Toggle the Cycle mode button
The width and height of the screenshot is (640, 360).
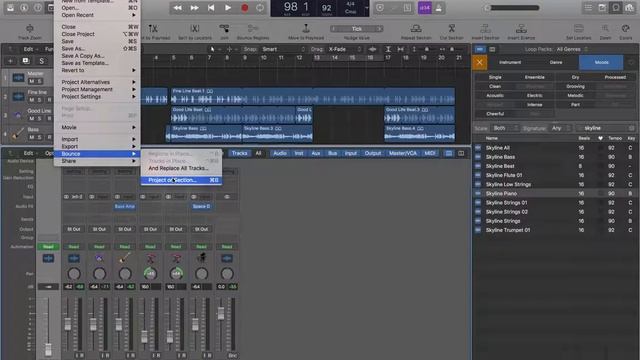pos(260,8)
